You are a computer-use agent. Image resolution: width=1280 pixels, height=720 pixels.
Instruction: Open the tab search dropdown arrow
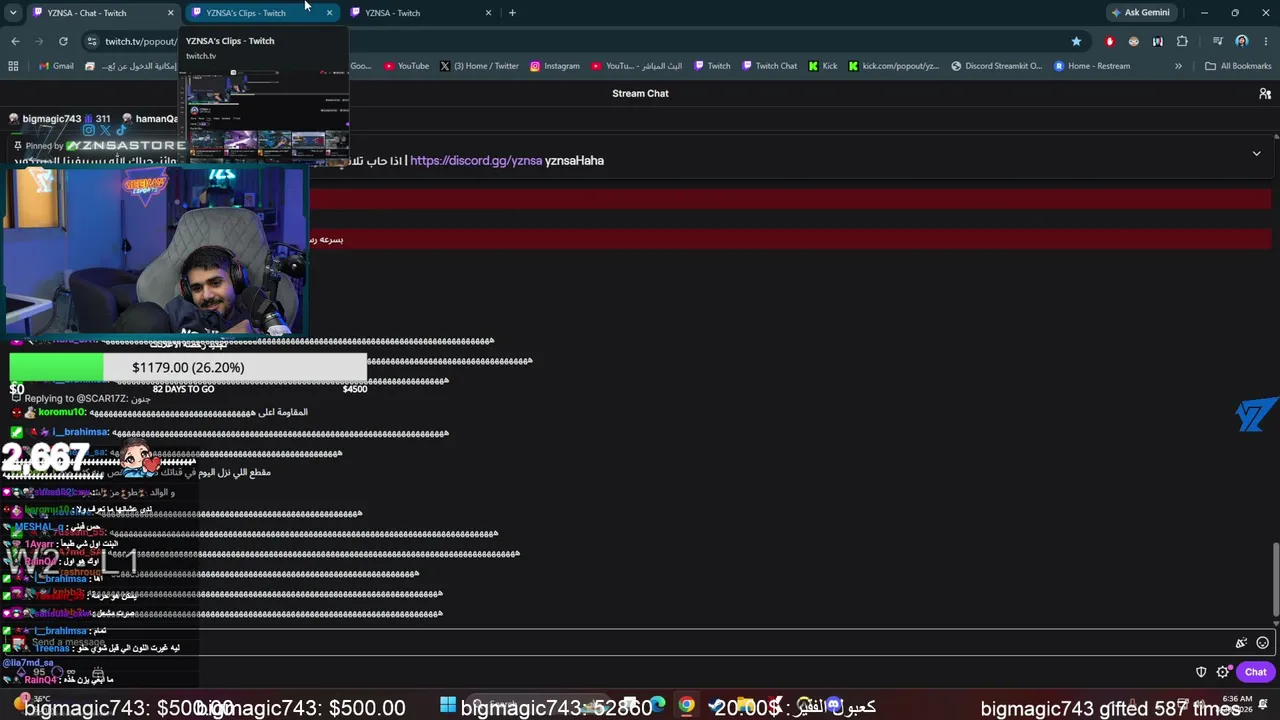(13, 13)
